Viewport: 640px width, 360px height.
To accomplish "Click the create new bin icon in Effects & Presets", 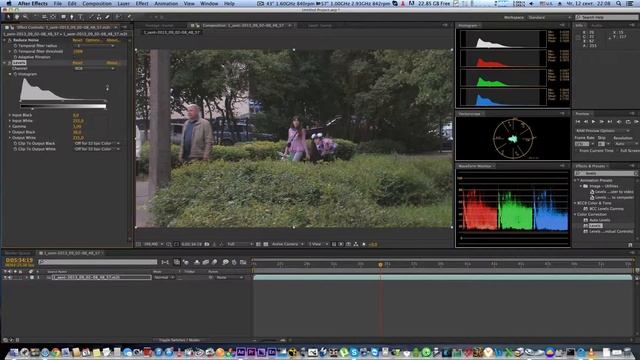I will (x=630, y=244).
